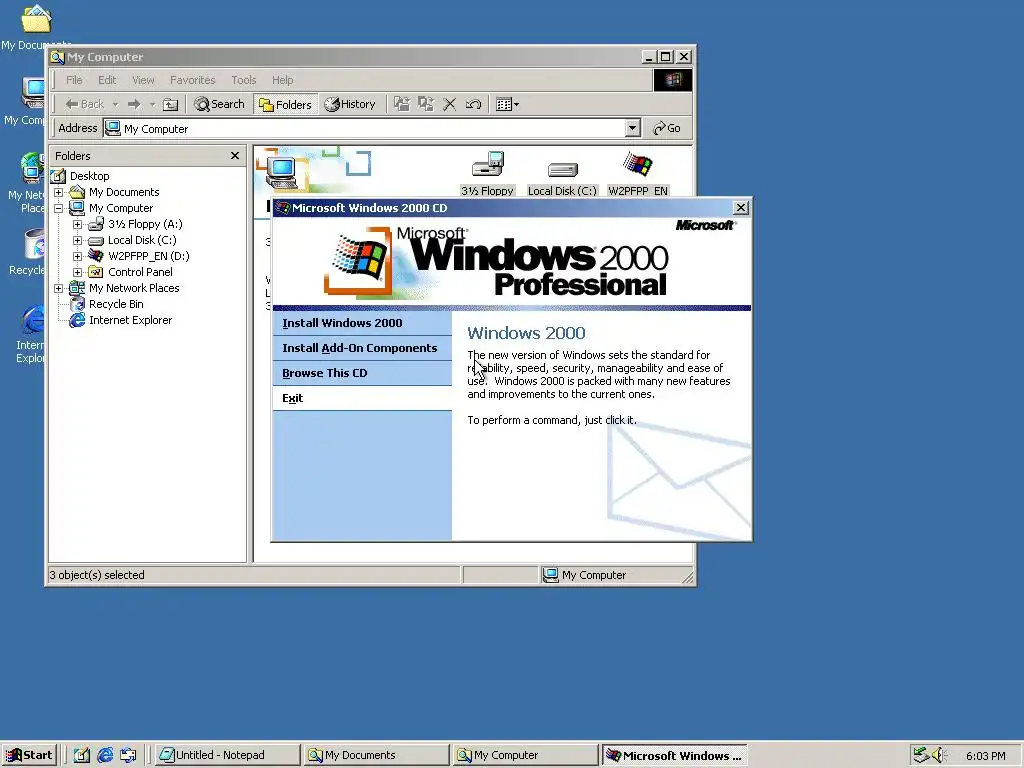This screenshot has height=768, width=1024.
Task: Click the system tray clock
Action: [985, 756]
